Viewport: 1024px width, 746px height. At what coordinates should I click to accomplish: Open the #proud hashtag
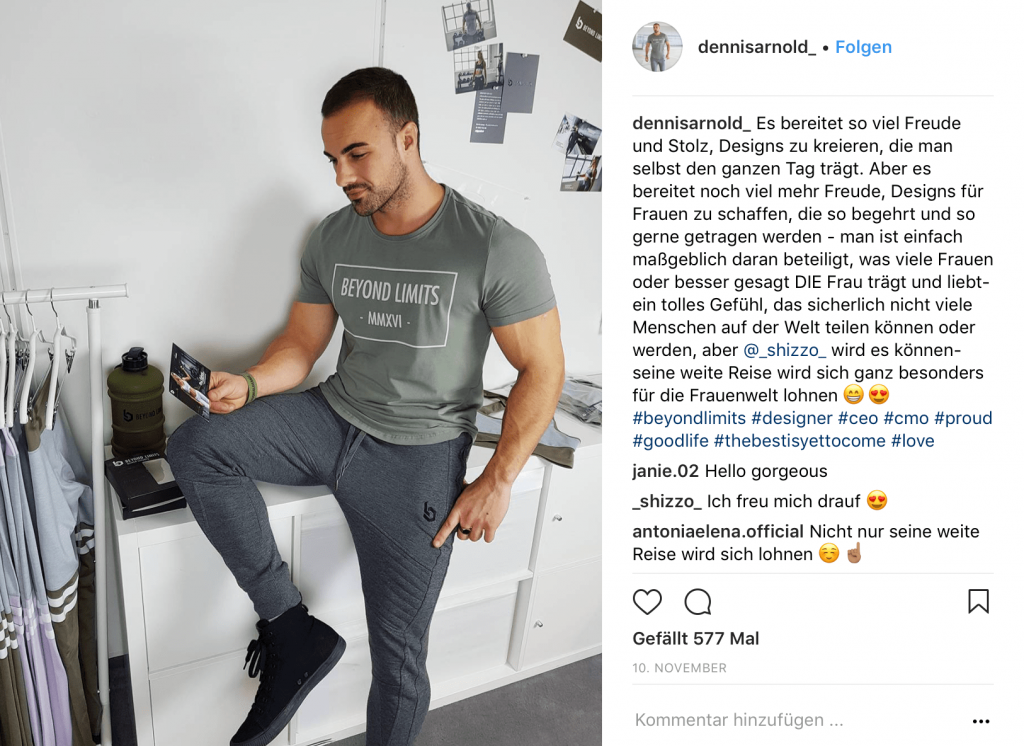(963, 418)
